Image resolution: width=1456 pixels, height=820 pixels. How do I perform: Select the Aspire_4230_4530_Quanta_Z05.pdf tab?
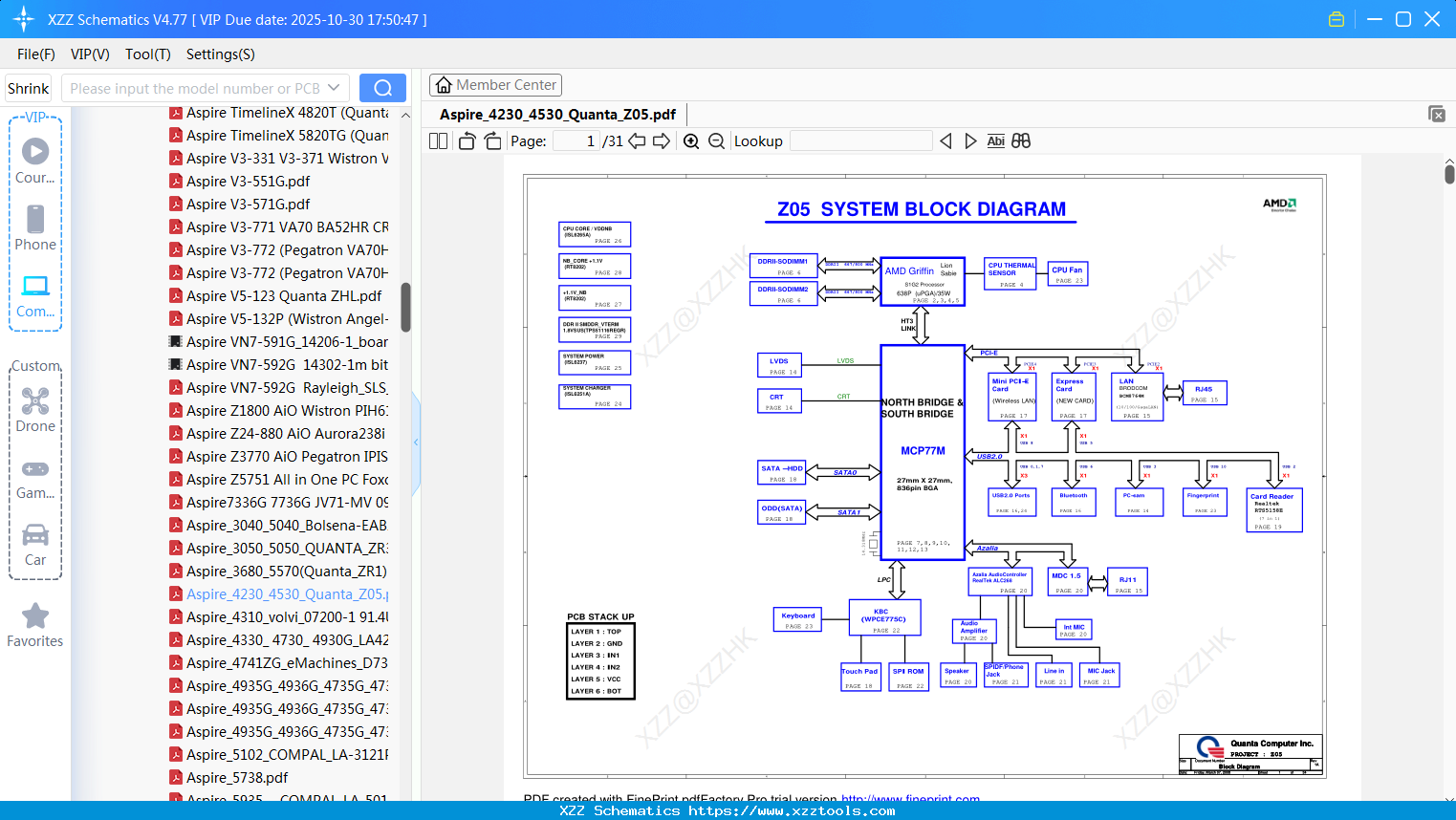(557, 115)
